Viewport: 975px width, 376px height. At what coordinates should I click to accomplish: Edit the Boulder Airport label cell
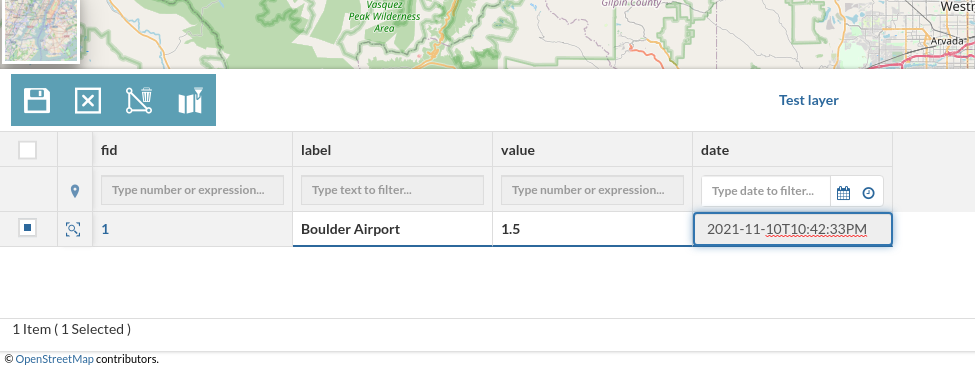coord(392,229)
